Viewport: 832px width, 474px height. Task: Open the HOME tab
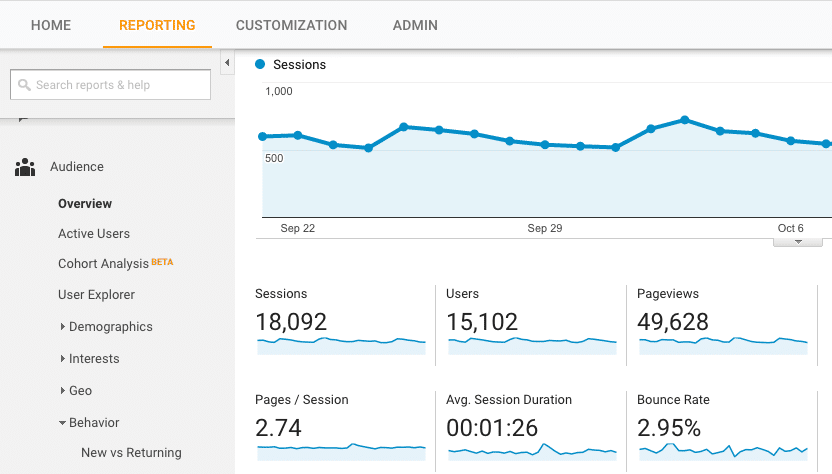(51, 25)
